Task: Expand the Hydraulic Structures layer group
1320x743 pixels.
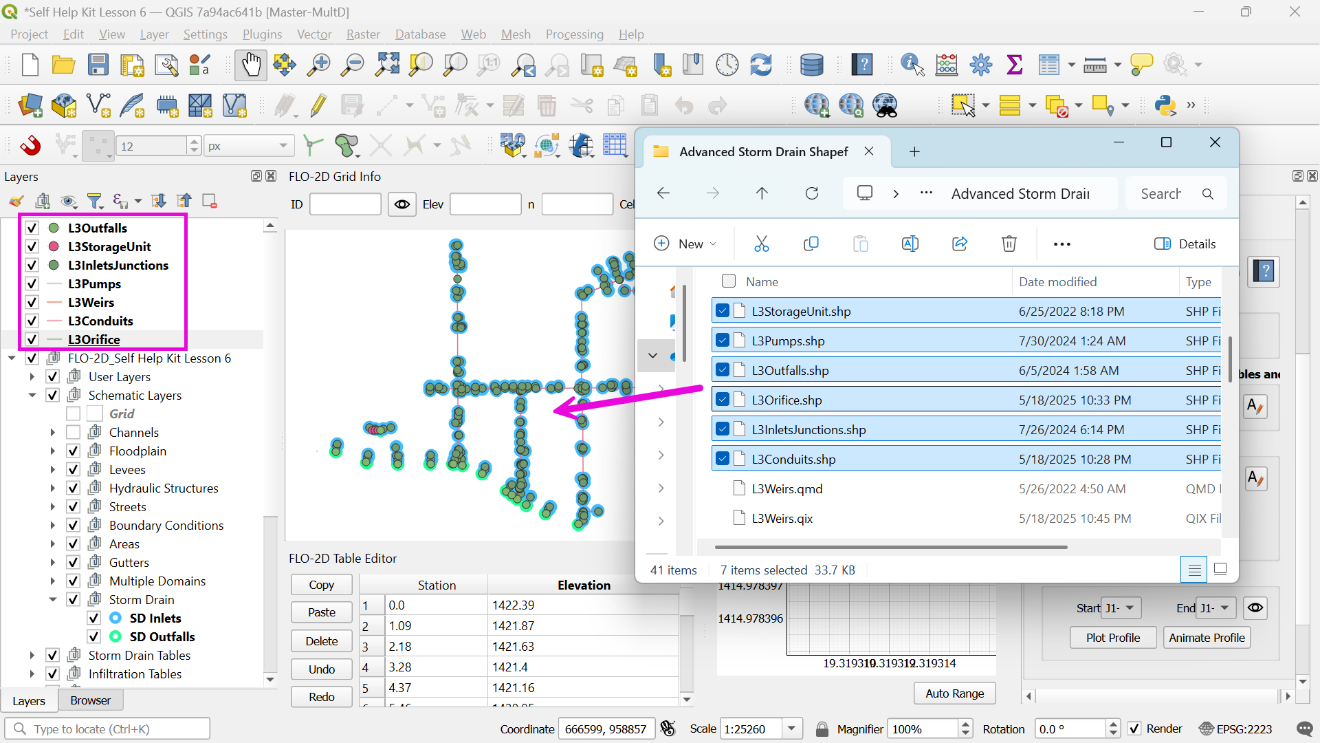Action: pyautogui.click(x=53, y=489)
